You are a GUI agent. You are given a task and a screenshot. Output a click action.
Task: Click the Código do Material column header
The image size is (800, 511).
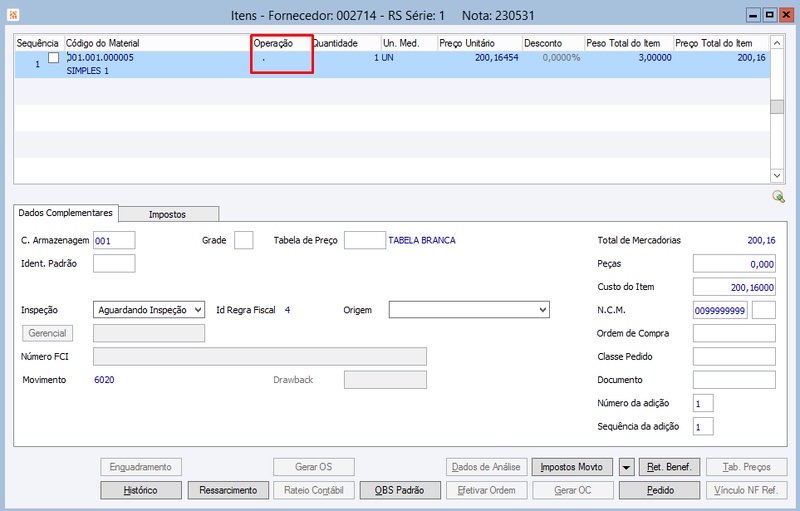(x=158, y=43)
